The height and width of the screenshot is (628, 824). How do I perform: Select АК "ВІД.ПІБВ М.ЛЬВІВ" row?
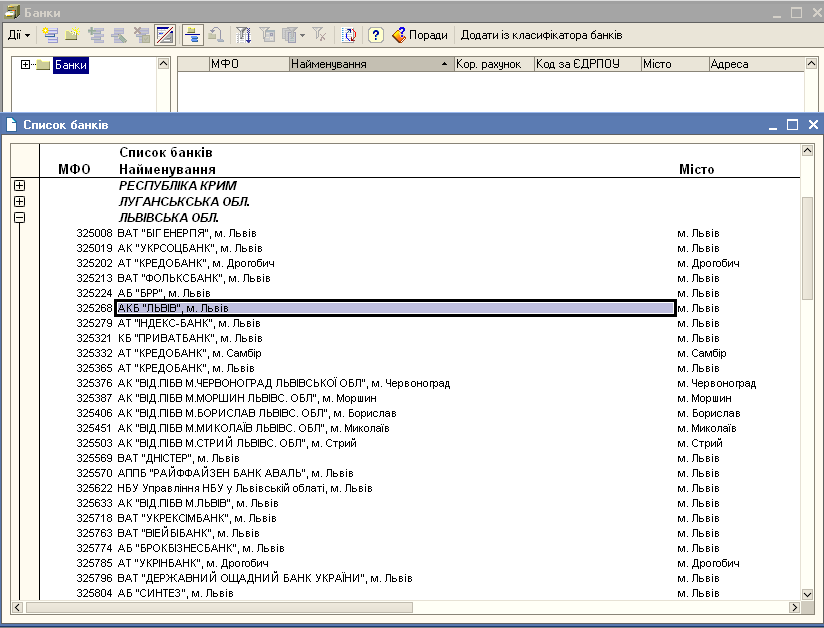coord(419,503)
